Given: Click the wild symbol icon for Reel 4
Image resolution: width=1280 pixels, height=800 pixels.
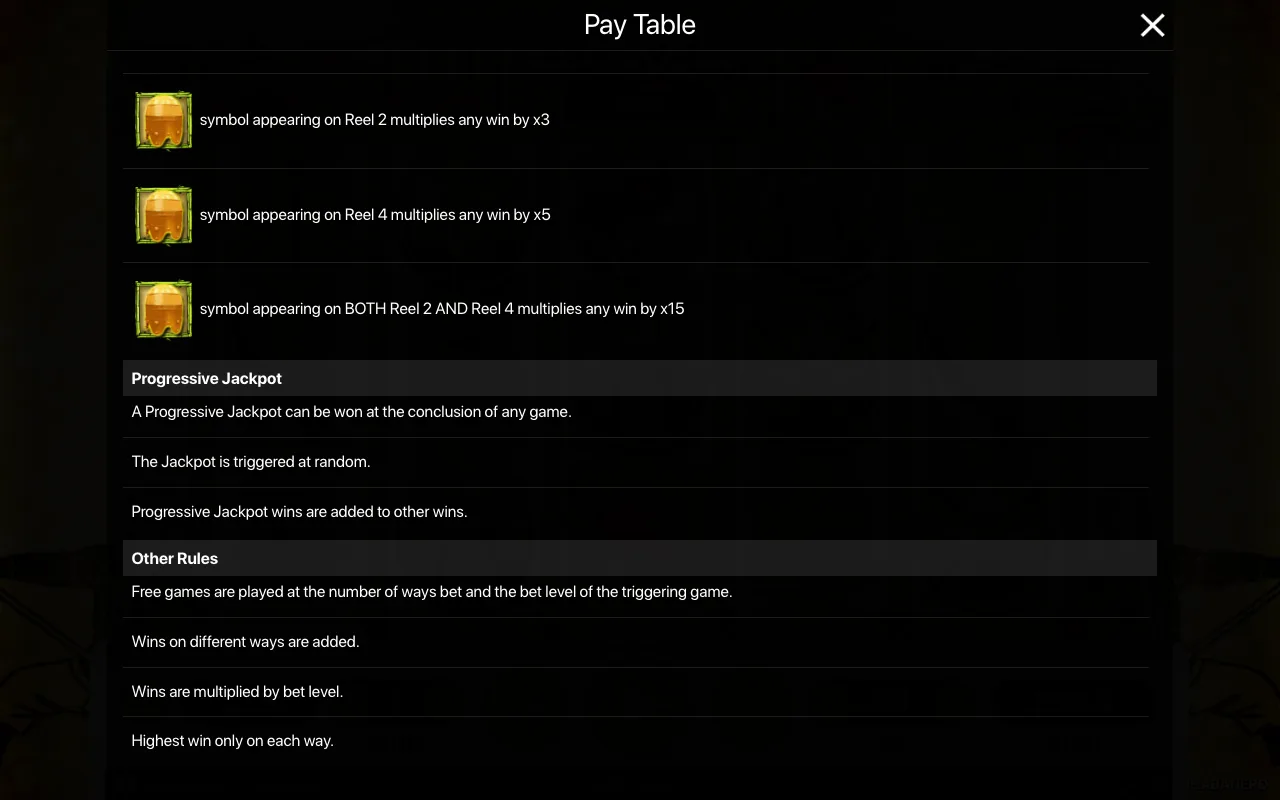Looking at the screenshot, I should click(163, 215).
